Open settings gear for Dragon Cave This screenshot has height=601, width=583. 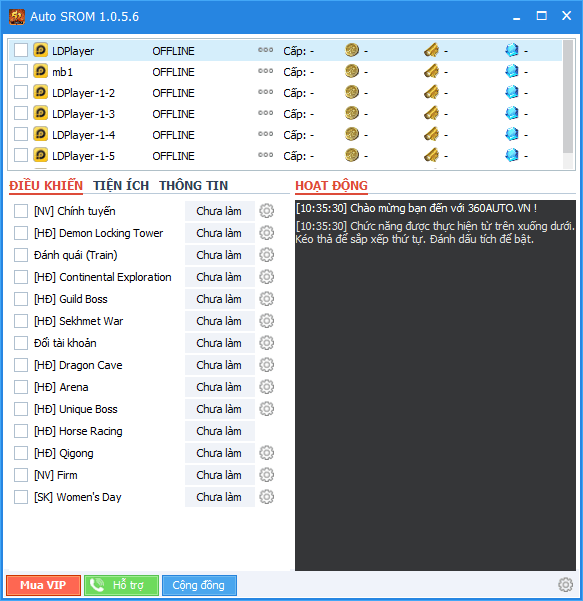tap(266, 365)
